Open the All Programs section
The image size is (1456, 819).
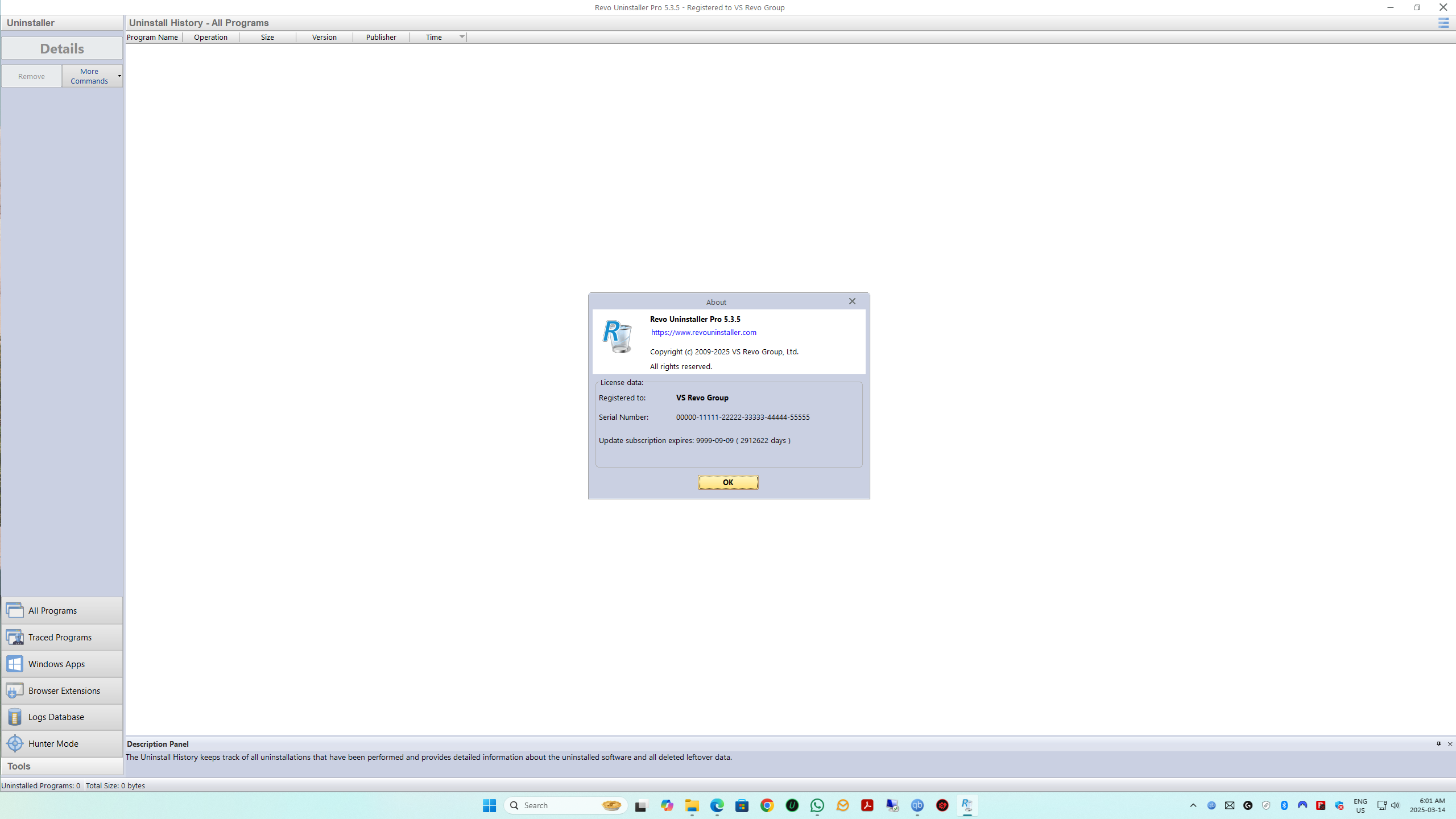(62, 610)
